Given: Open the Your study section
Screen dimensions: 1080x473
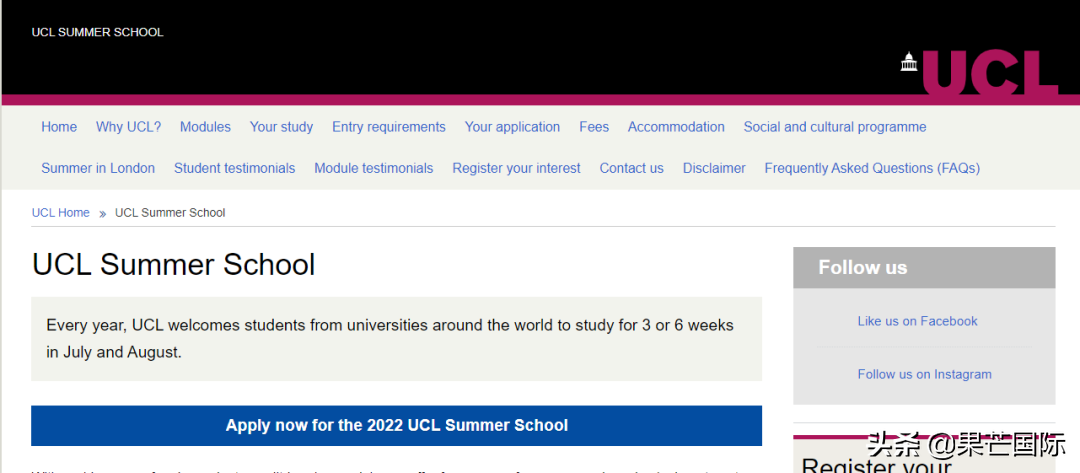Looking at the screenshot, I should [281, 127].
